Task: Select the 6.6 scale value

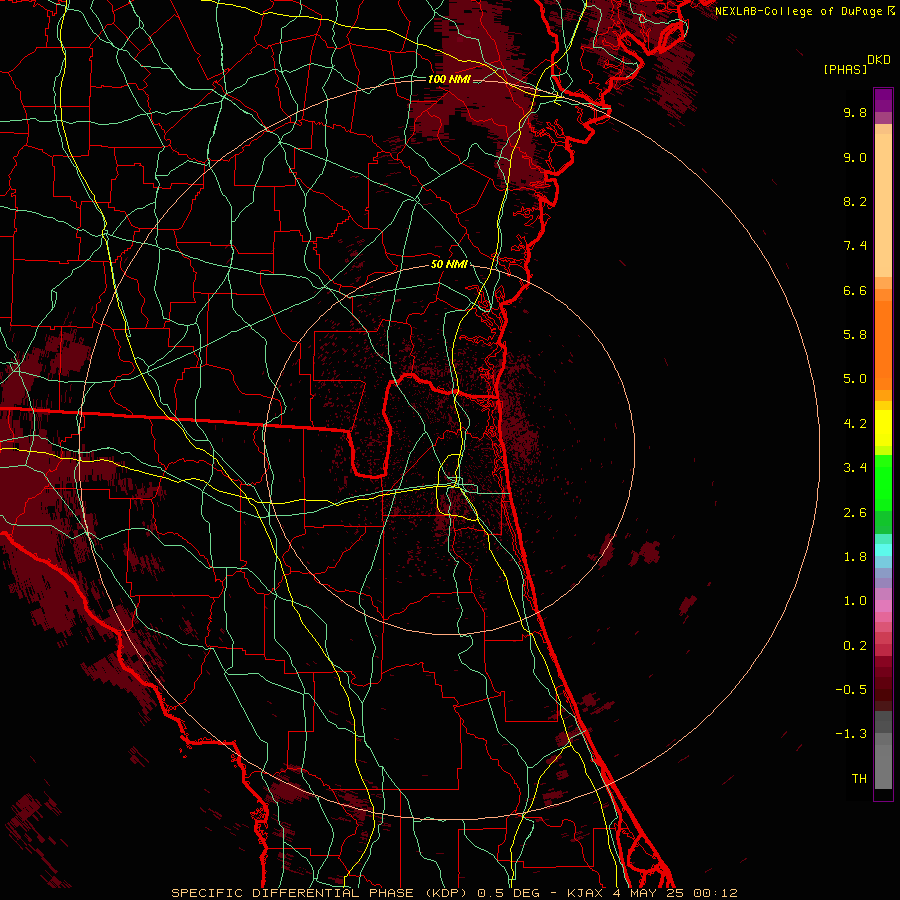Action: coord(855,290)
